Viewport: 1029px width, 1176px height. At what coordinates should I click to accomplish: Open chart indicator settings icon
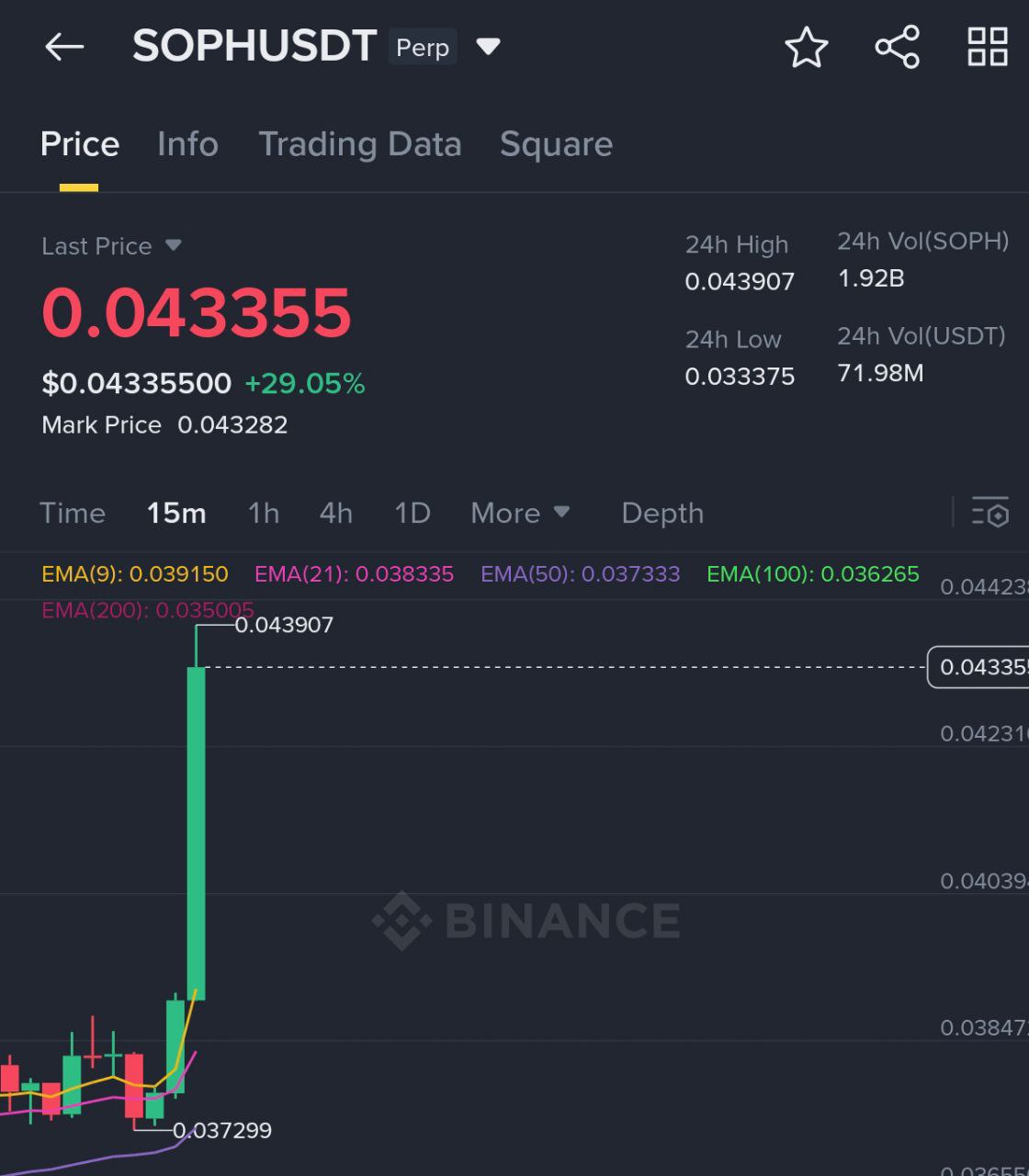pos(990,513)
